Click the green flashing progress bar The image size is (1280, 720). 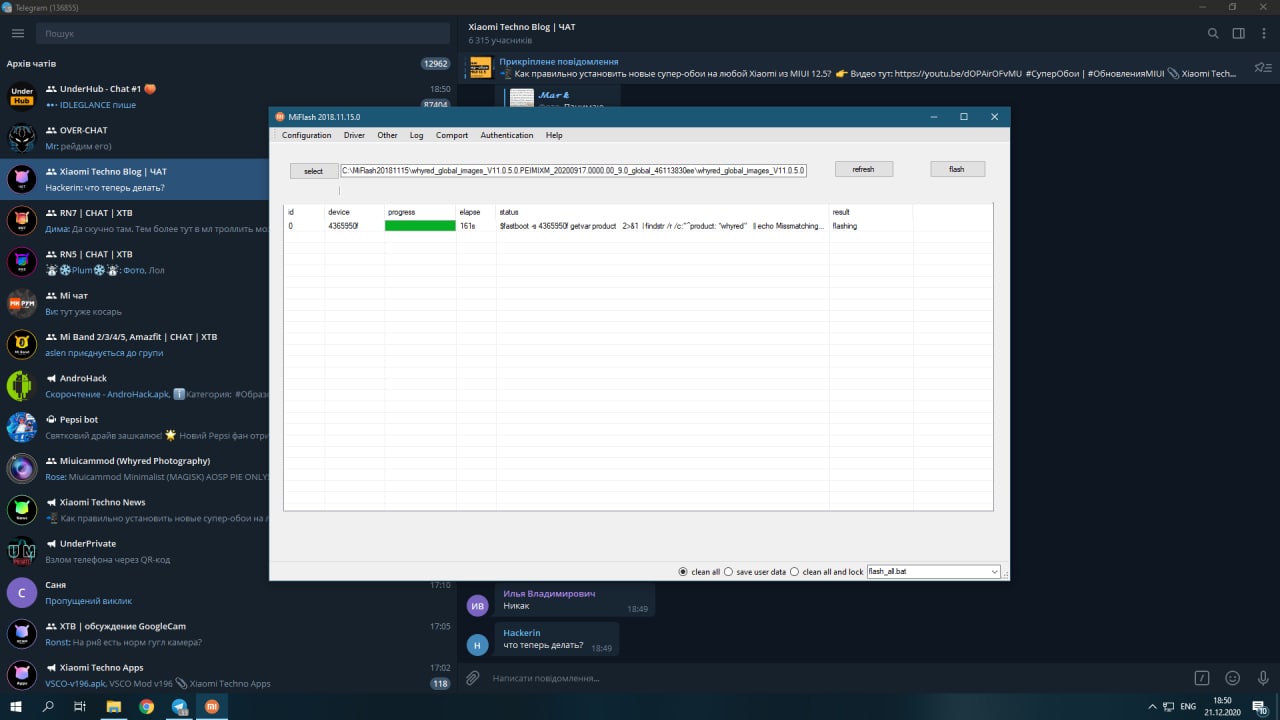point(420,226)
